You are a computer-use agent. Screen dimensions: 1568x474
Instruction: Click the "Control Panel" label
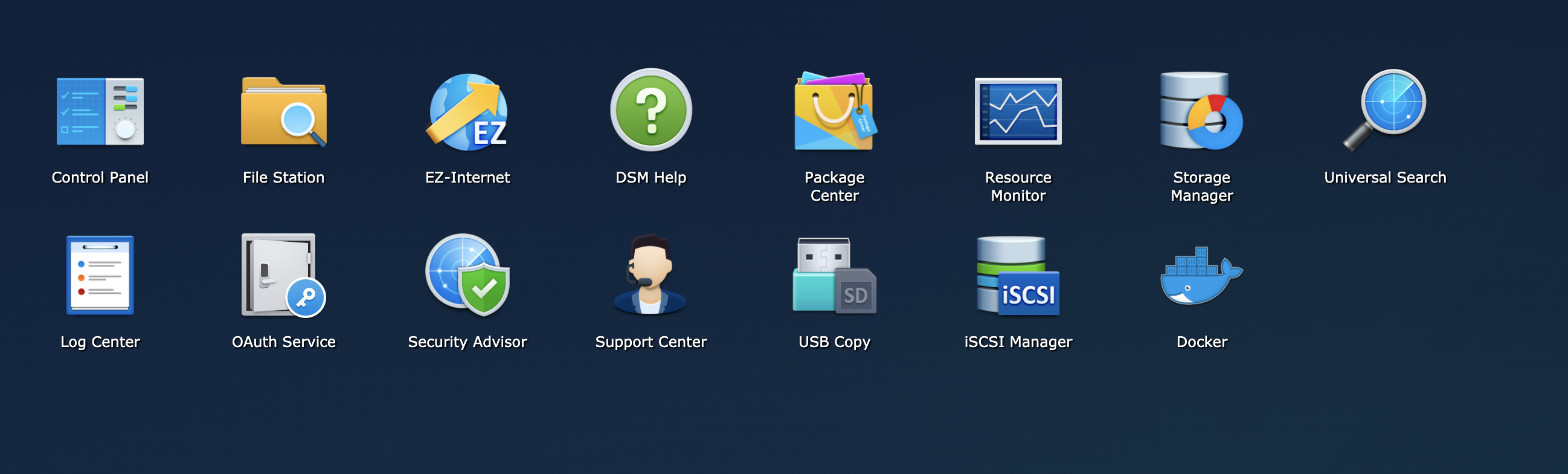coord(100,178)
